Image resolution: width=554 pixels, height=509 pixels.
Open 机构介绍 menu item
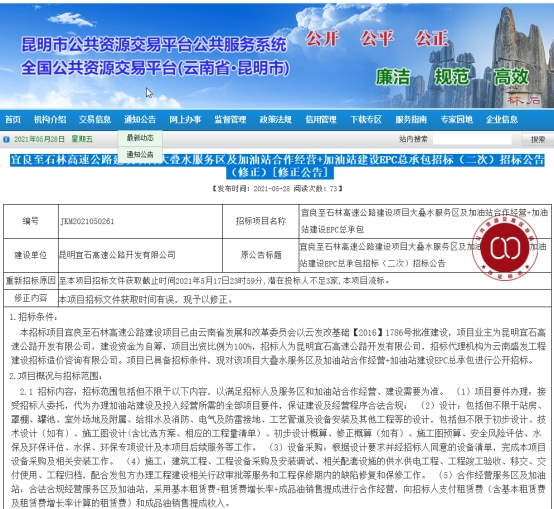[50, 119]
